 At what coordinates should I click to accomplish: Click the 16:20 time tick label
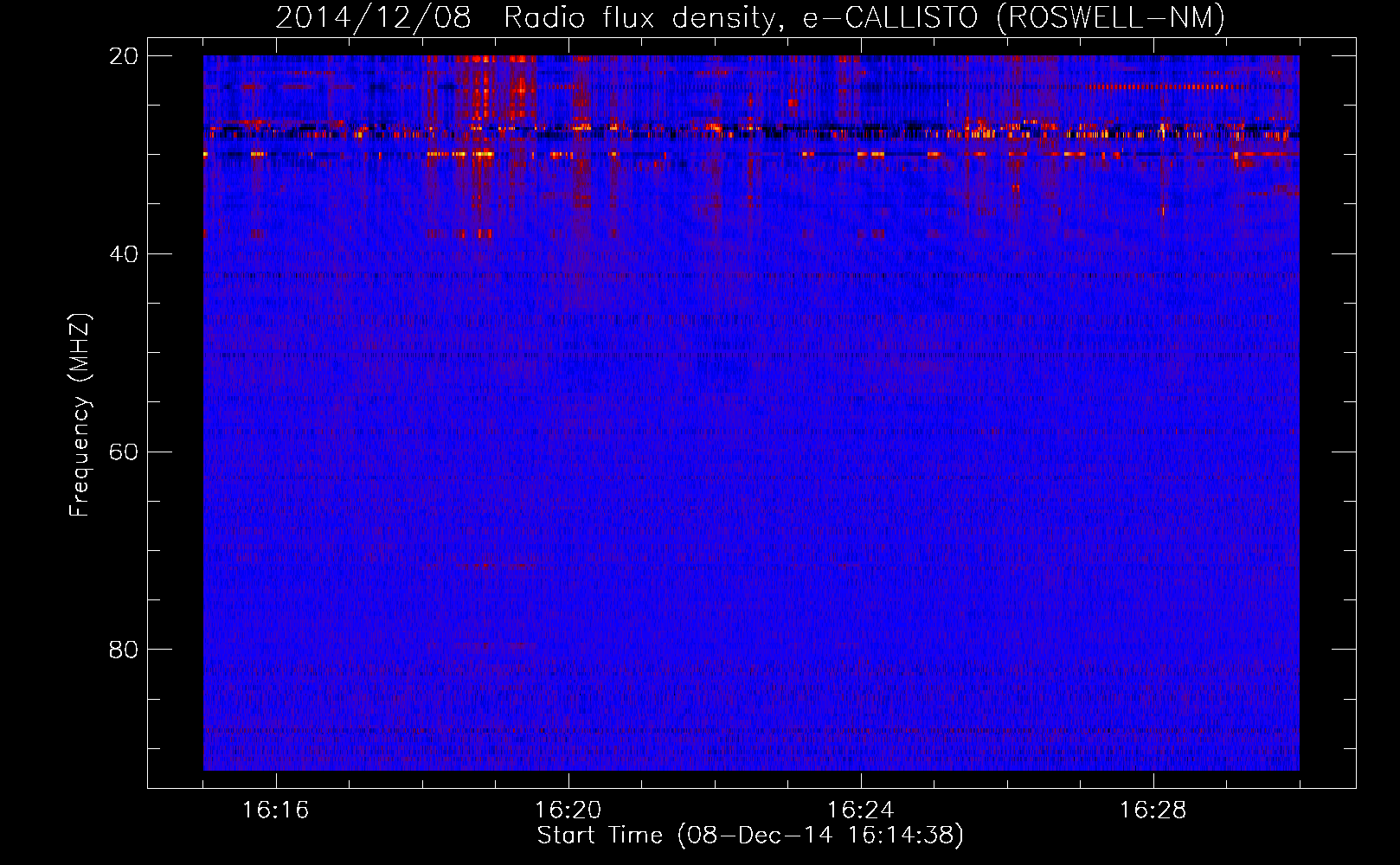pyautogui.click(x=568, y=811)
